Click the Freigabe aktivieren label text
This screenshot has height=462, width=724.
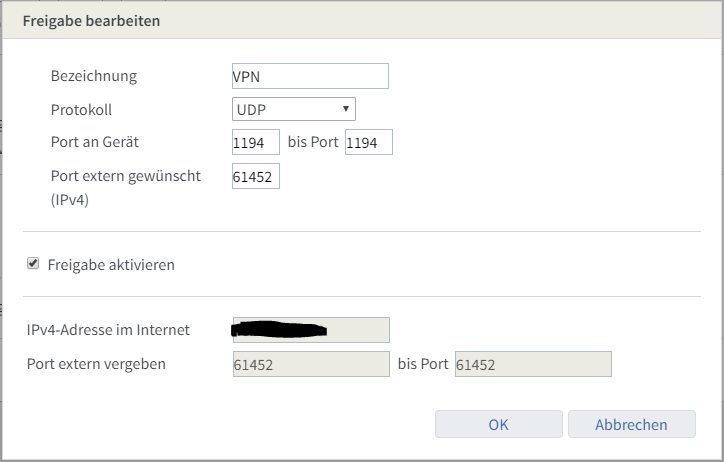pos(111,265)
